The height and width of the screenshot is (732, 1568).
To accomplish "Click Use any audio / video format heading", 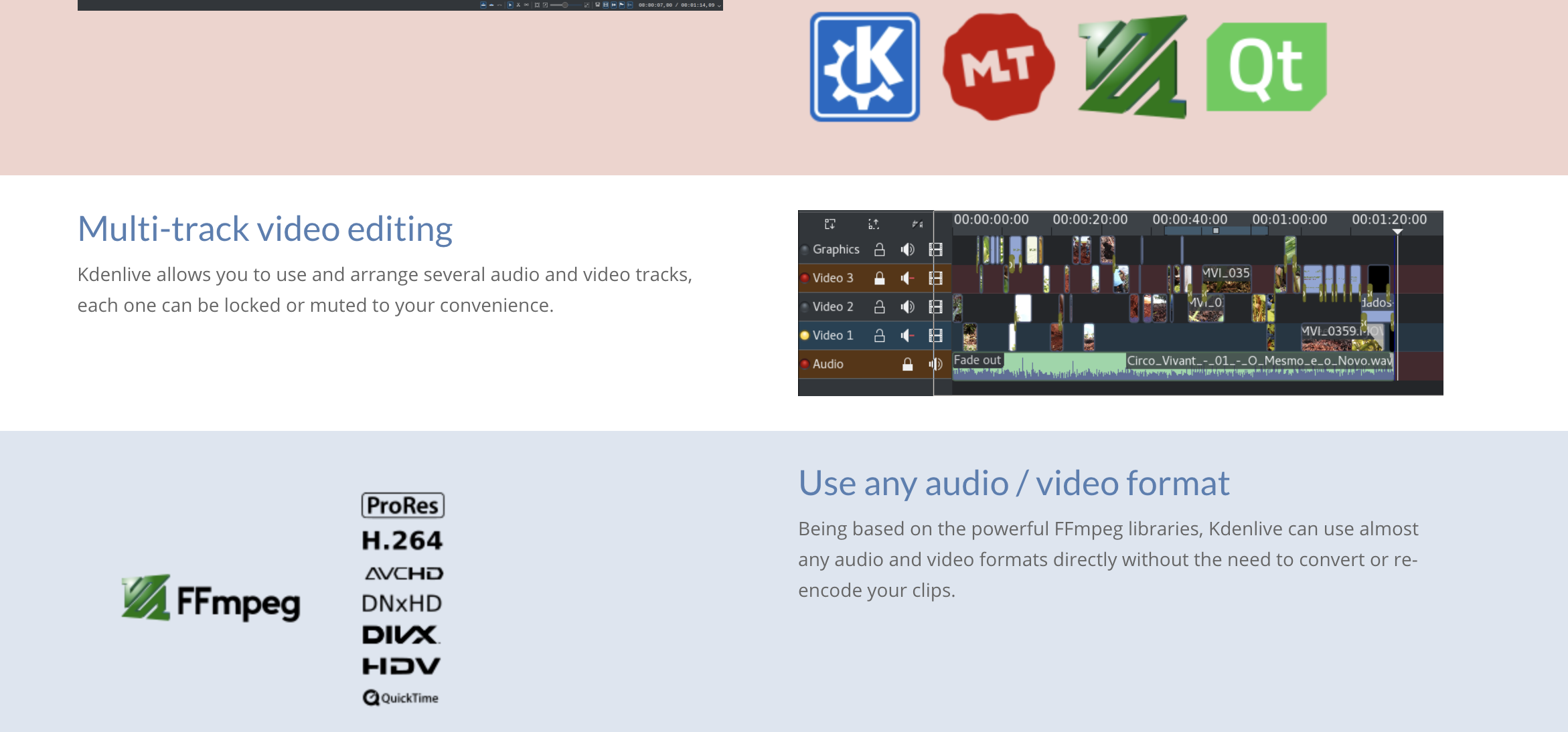I will coord(1014,483).
